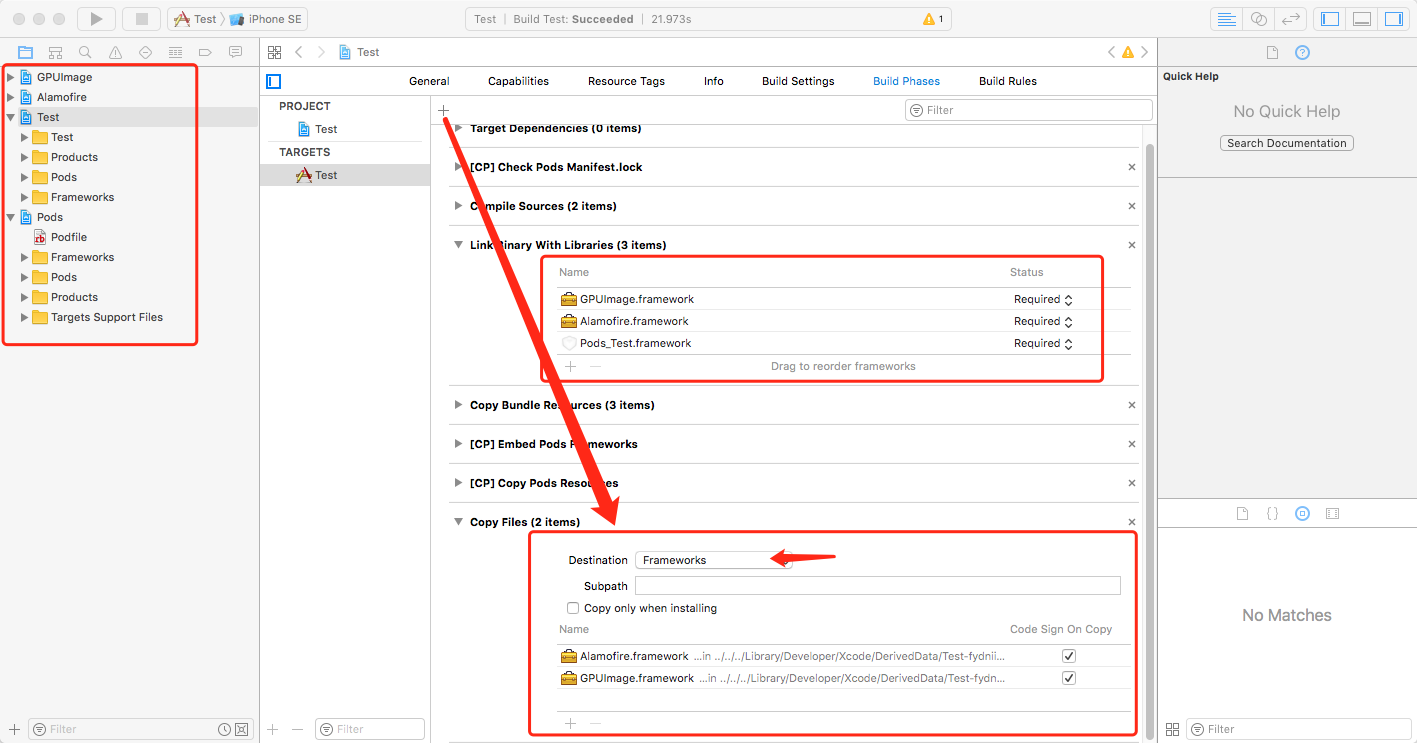Open the Symbol navigator icon
Image resolution: width=1417 pixels, height=743 pixels.
(56, 52)
